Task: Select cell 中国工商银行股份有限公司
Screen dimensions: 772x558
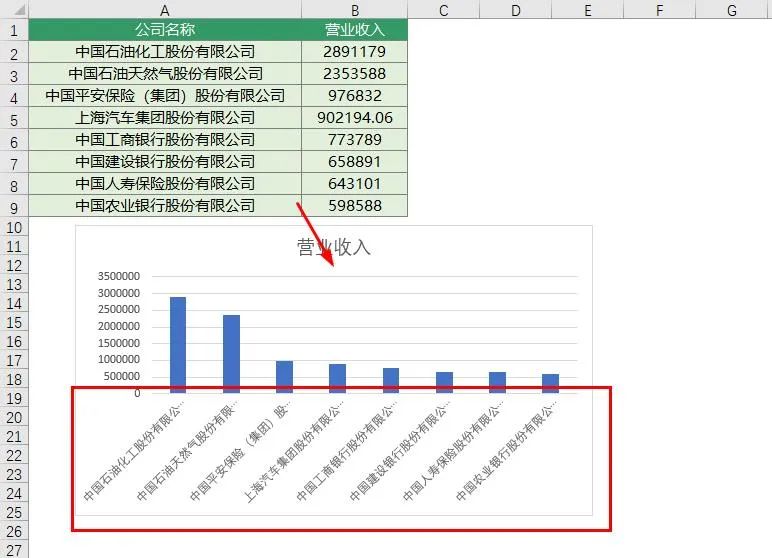Action: [165, 139]
